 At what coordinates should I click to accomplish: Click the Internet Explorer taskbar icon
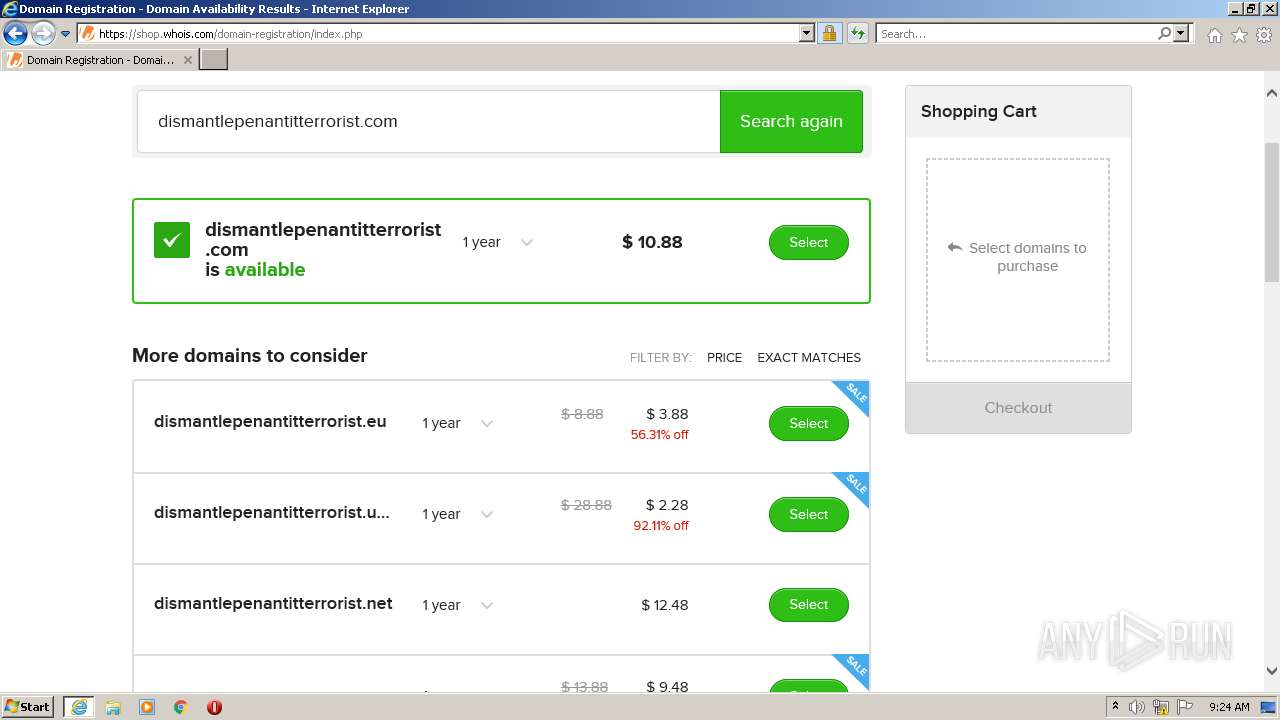pyautogui.click(x=79, y=707)
